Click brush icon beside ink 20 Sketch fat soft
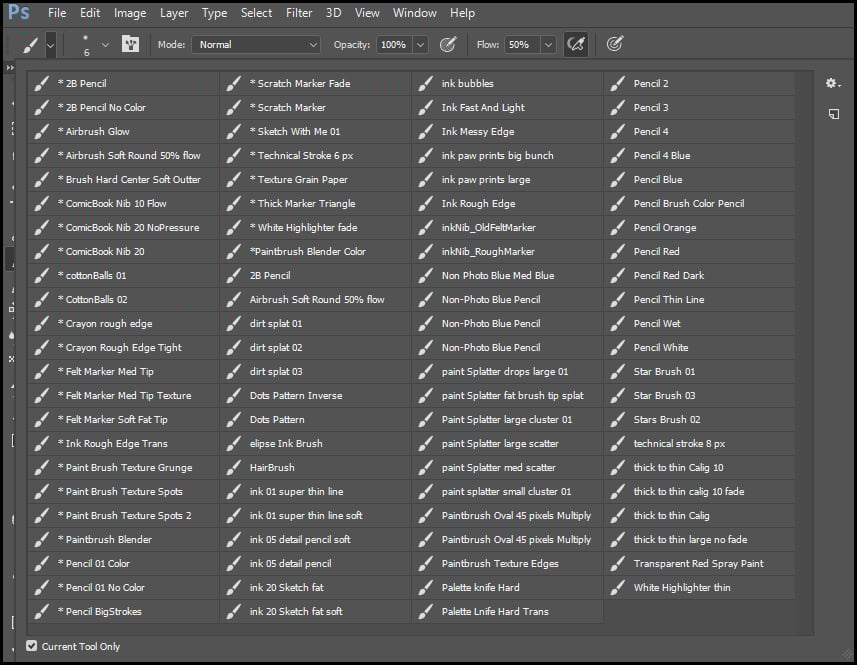Viewport: 857px width, 665px height. point(233,611)
